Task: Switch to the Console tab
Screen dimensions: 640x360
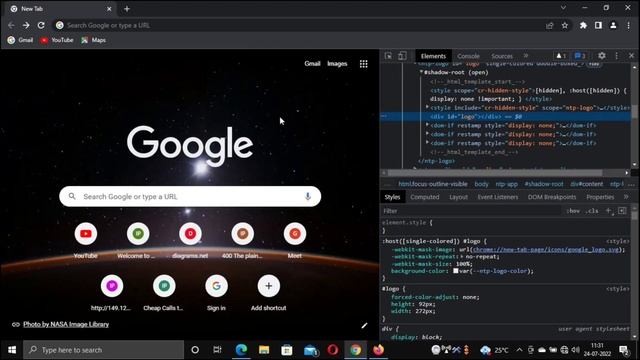Action: 468,56
